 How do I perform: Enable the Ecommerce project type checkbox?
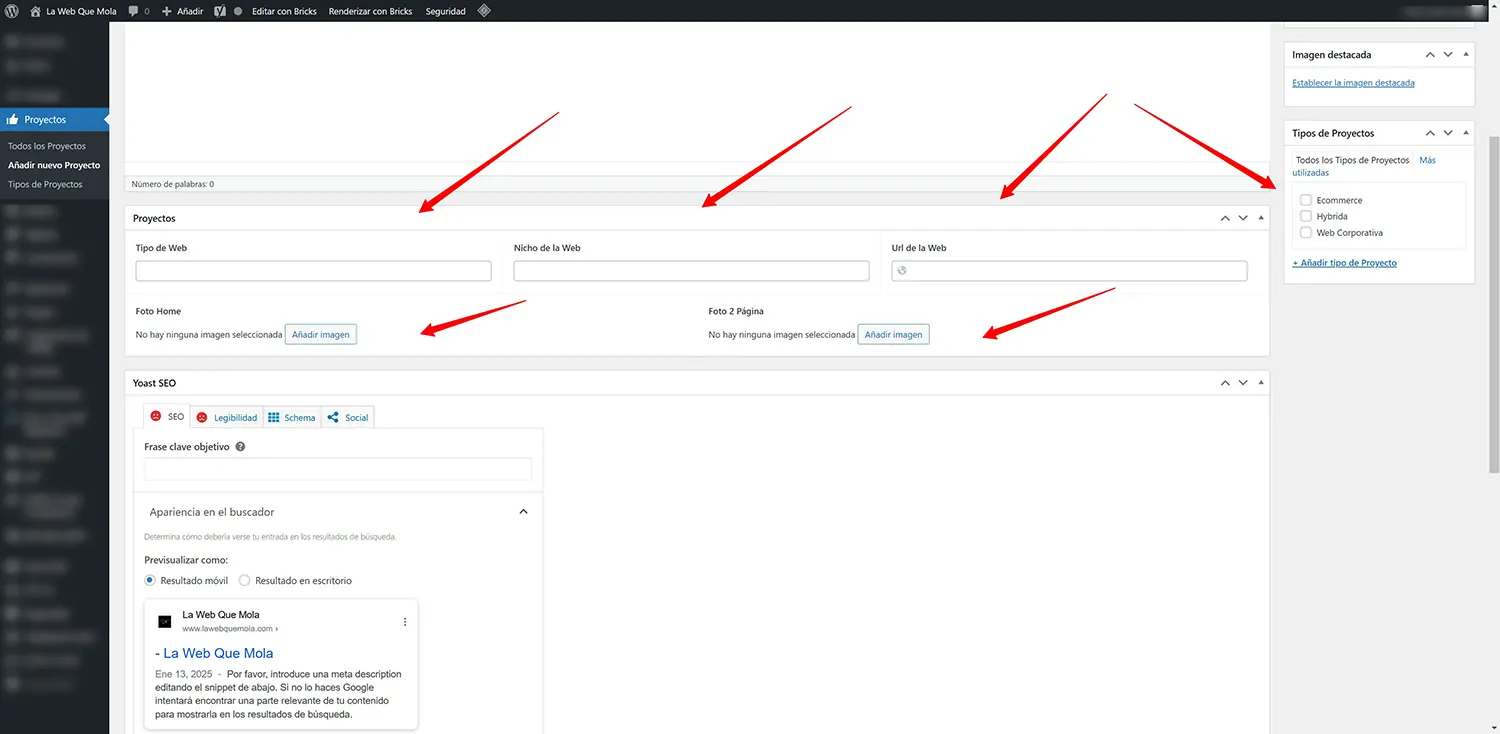pyautogui.click(x=1305, y=199)
